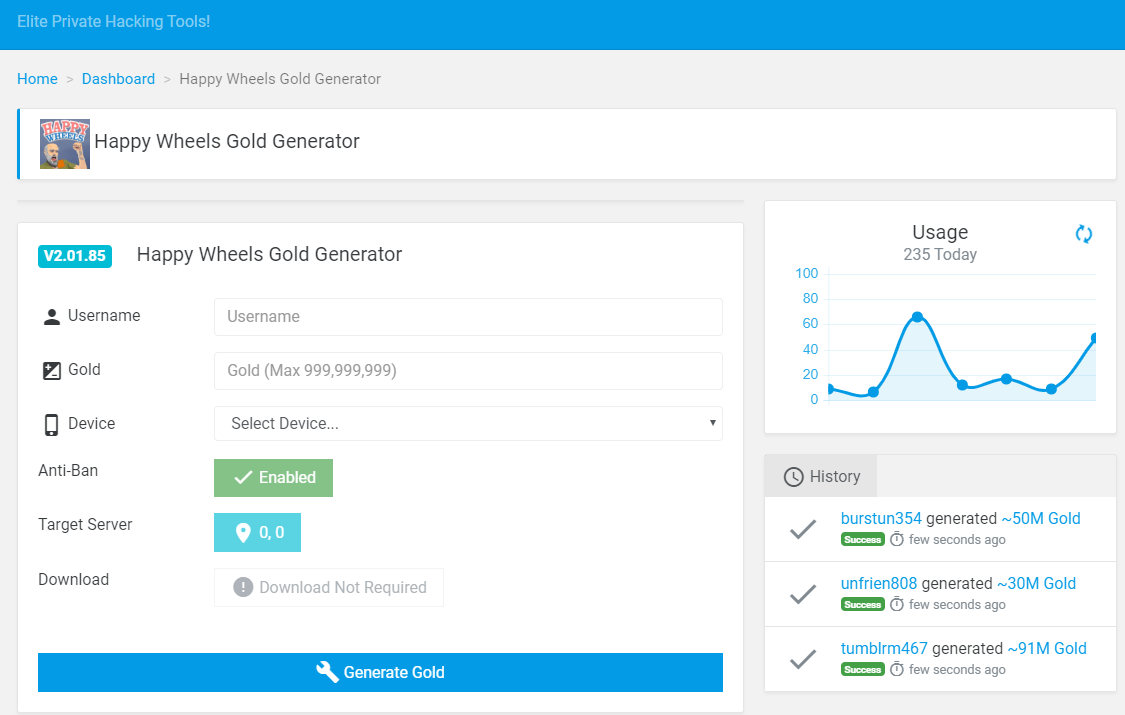Click the checkmark icon next to tumblrm467

point(803,659)
